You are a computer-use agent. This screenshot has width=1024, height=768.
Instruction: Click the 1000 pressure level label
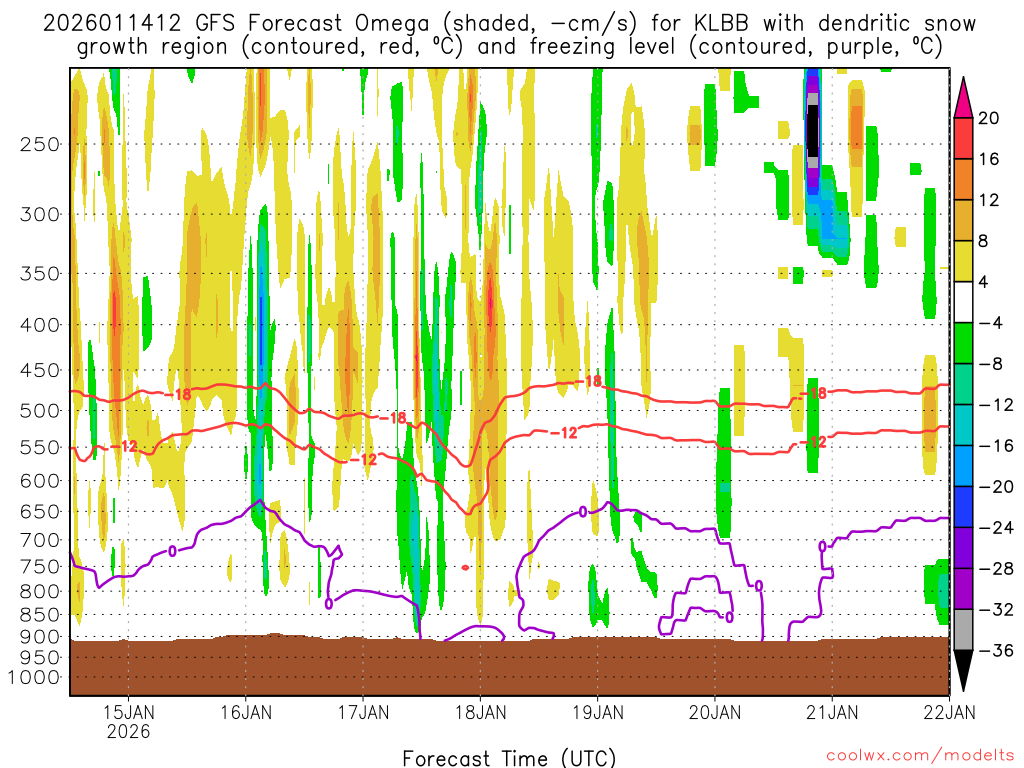[36, 677]
